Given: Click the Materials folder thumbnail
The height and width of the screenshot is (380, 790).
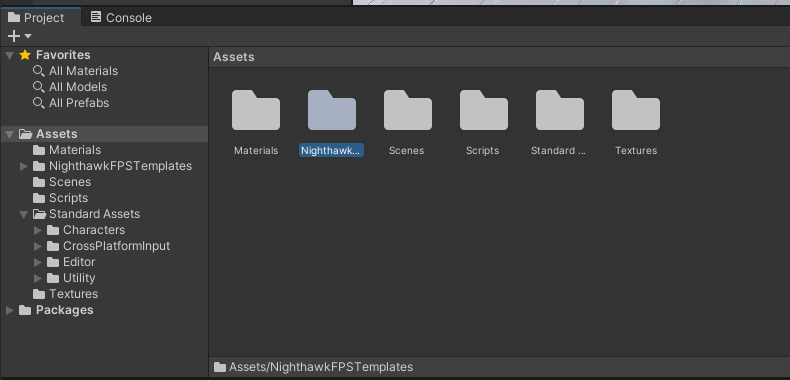Looking at the screenshot, I should (x=256, y=110).
